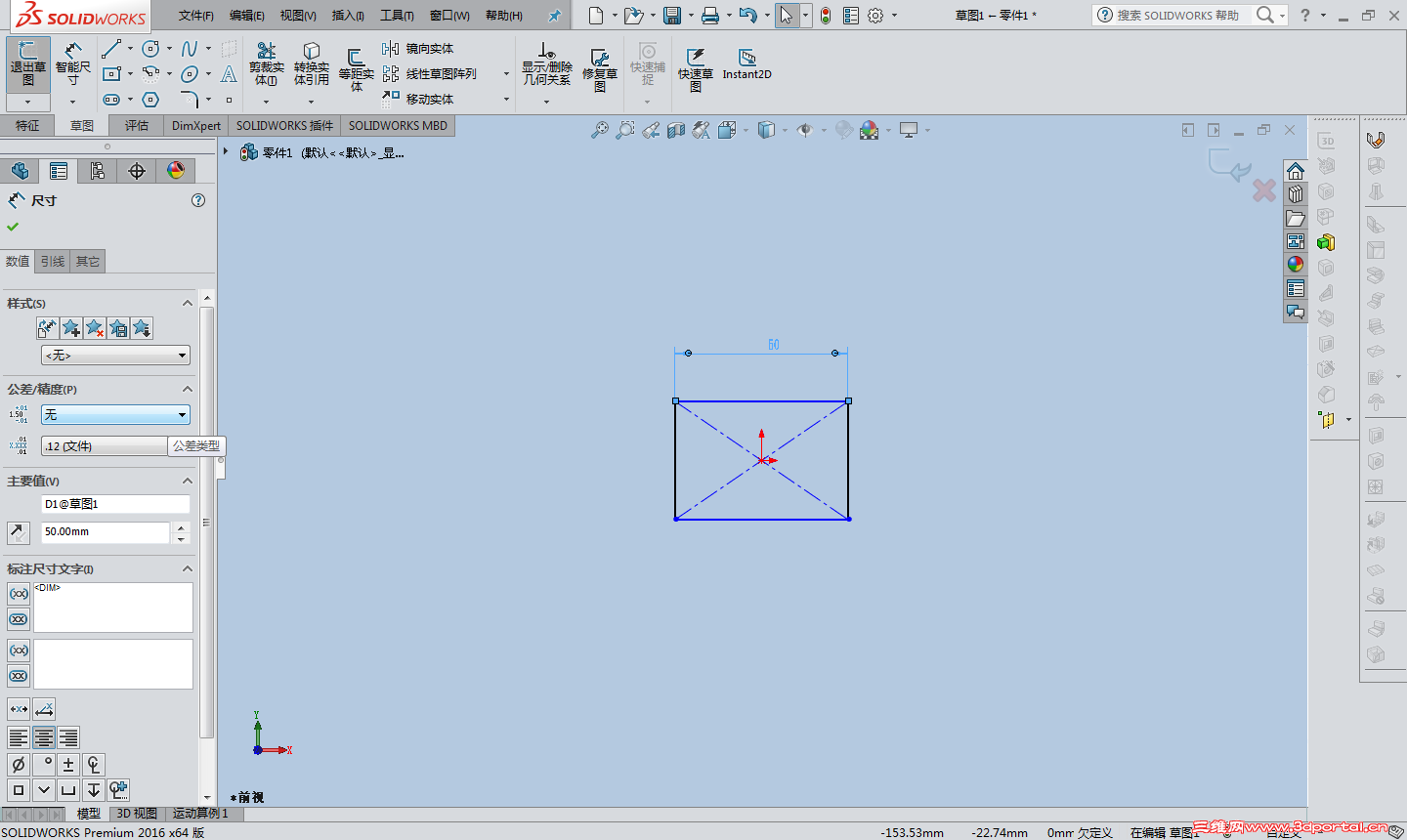Click the 50.00mm dimension value field
This screenshot has width=1407, height=840.
(106, 532)
